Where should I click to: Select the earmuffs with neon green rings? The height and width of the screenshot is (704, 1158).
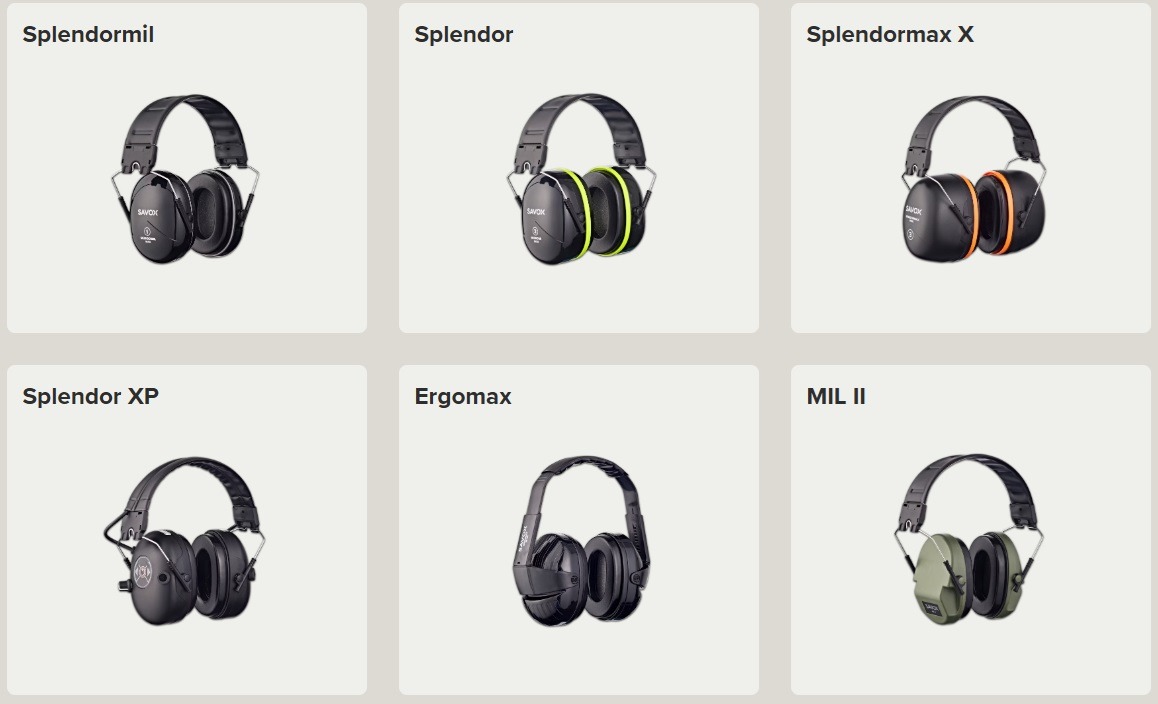tap(581, 179)
